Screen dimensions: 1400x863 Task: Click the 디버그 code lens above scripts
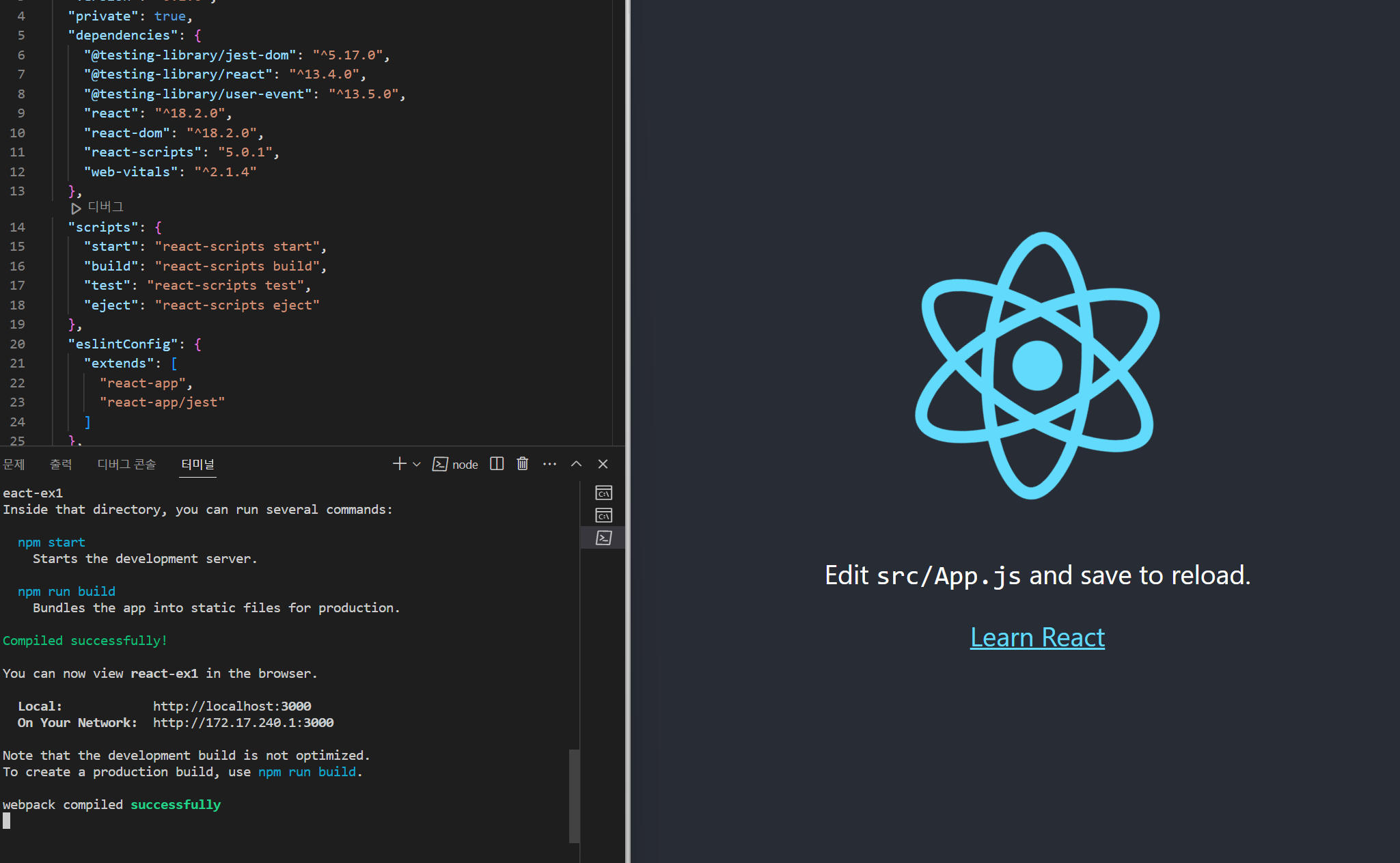point(105,207)
